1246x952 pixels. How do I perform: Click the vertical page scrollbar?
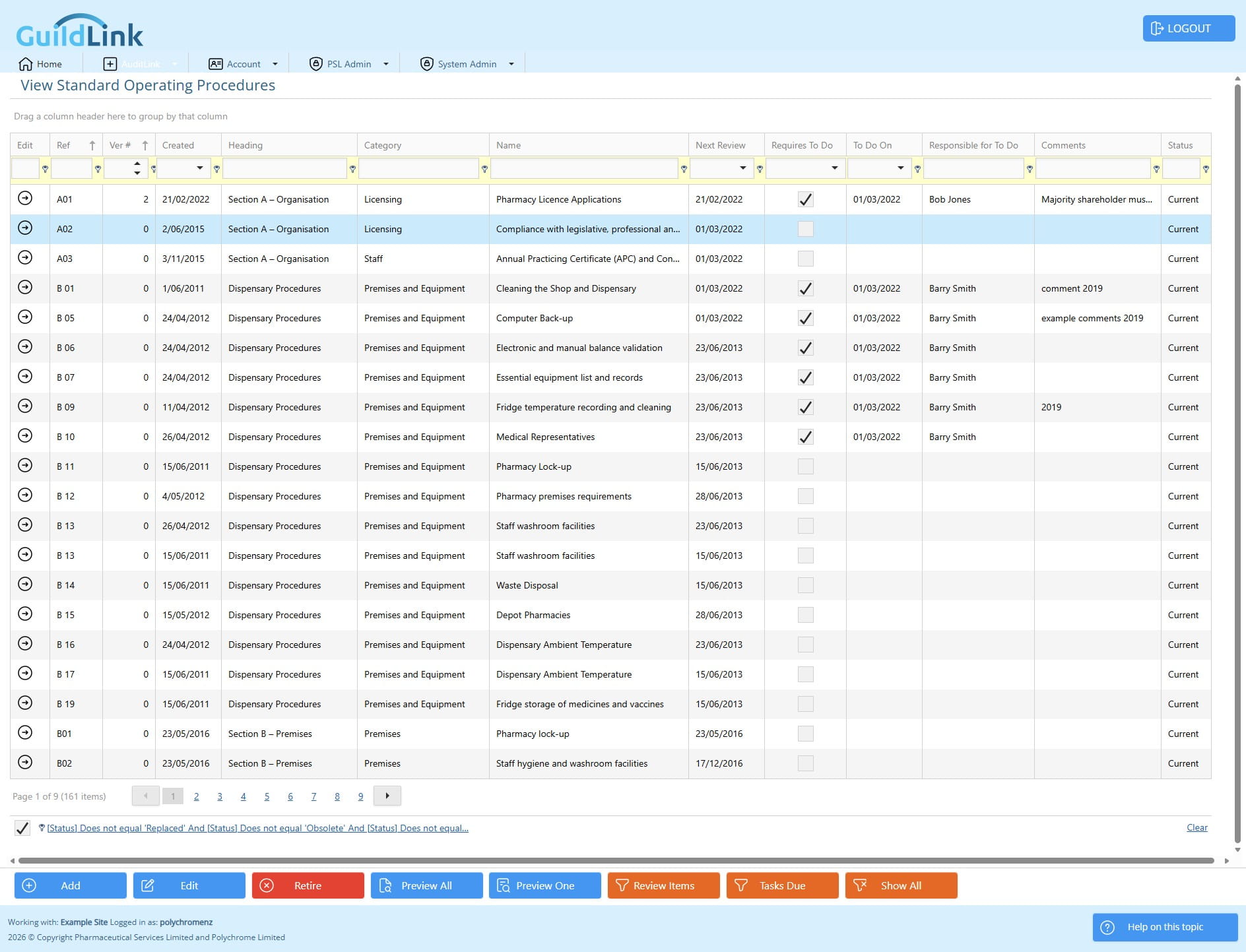(x=1237, y=464)
